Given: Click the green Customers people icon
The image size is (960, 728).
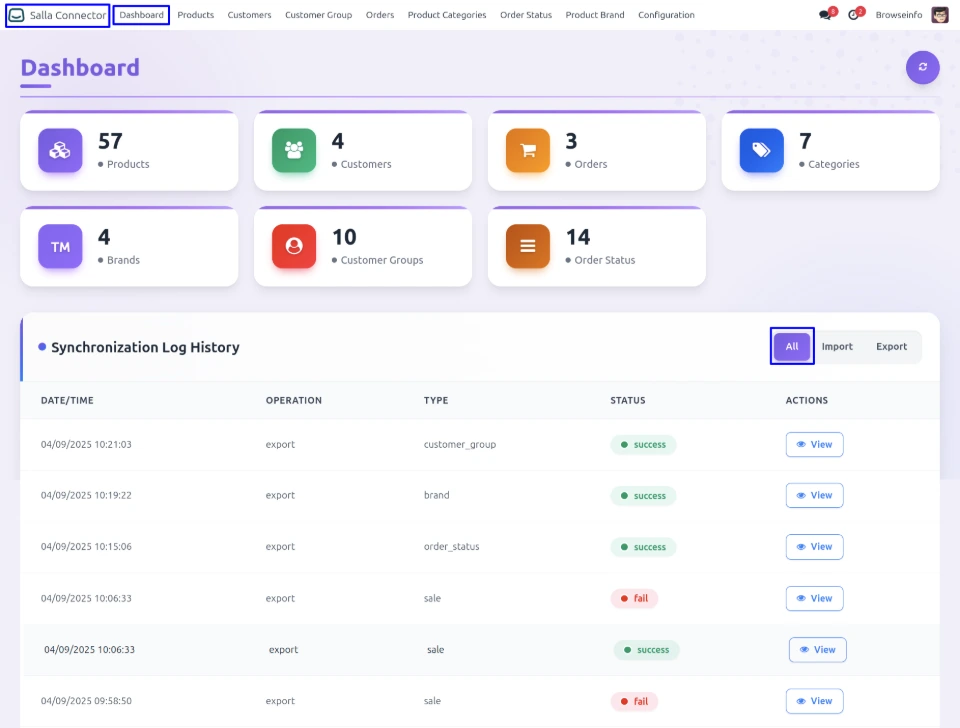Looking at the screenshot, I should [x=294, y=150].
